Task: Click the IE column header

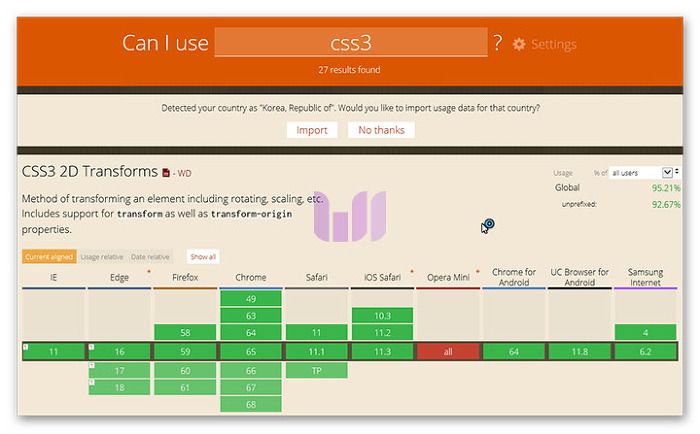Action: point(54,277)
